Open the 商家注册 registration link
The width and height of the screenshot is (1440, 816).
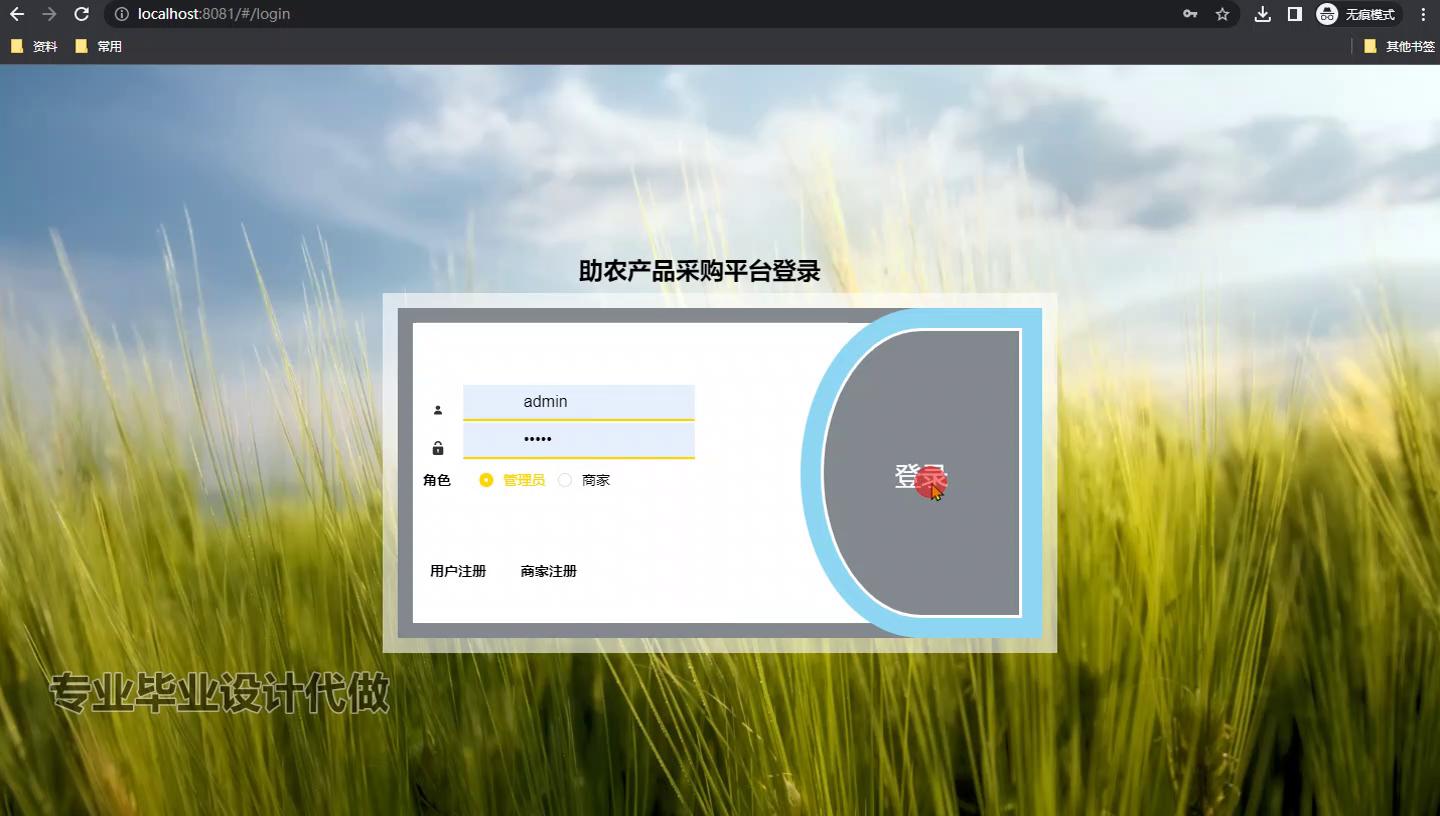click(x=549, y=571)
